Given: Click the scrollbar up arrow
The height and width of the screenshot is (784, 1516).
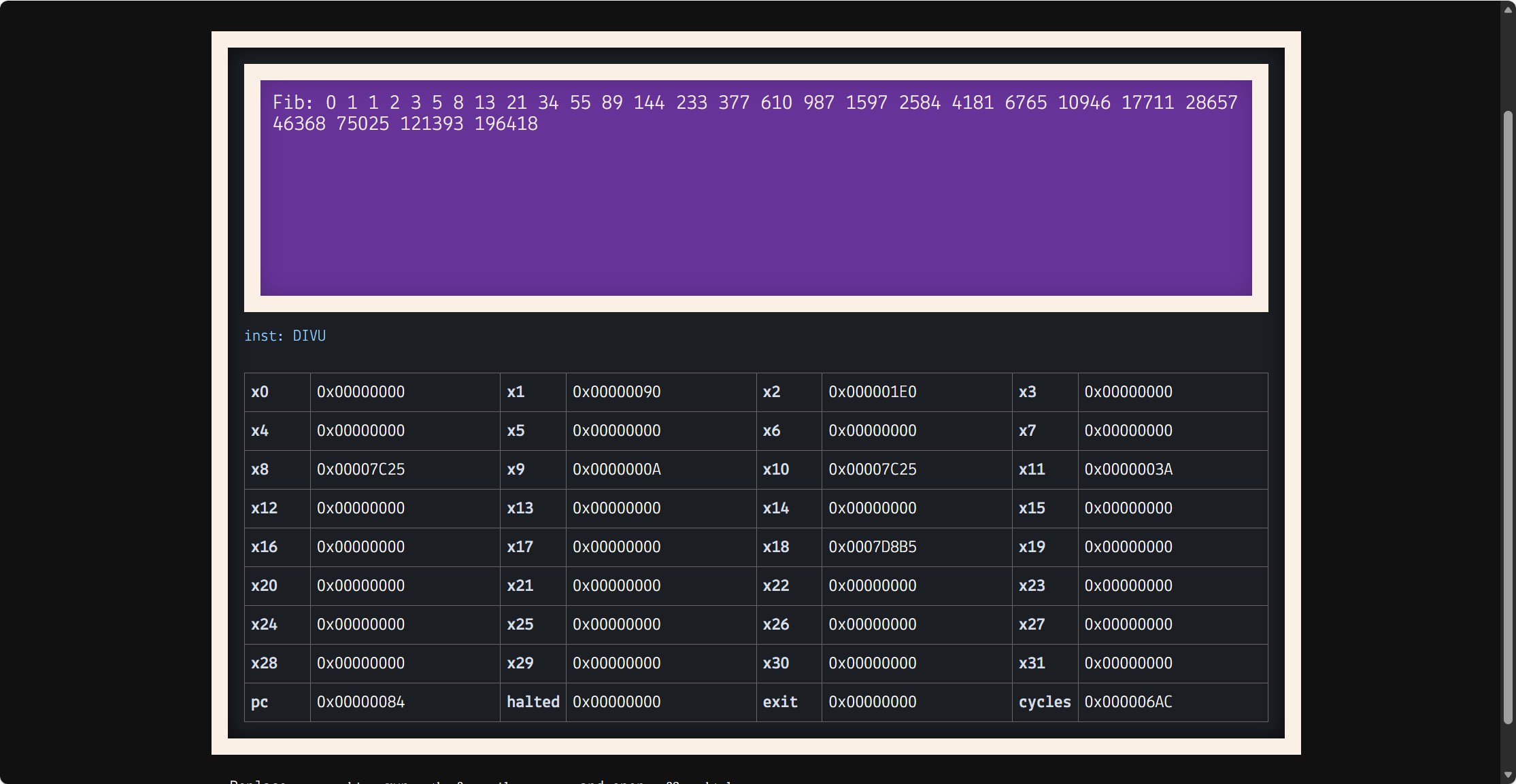Looking at the screenshot, I should point(1508,10).
